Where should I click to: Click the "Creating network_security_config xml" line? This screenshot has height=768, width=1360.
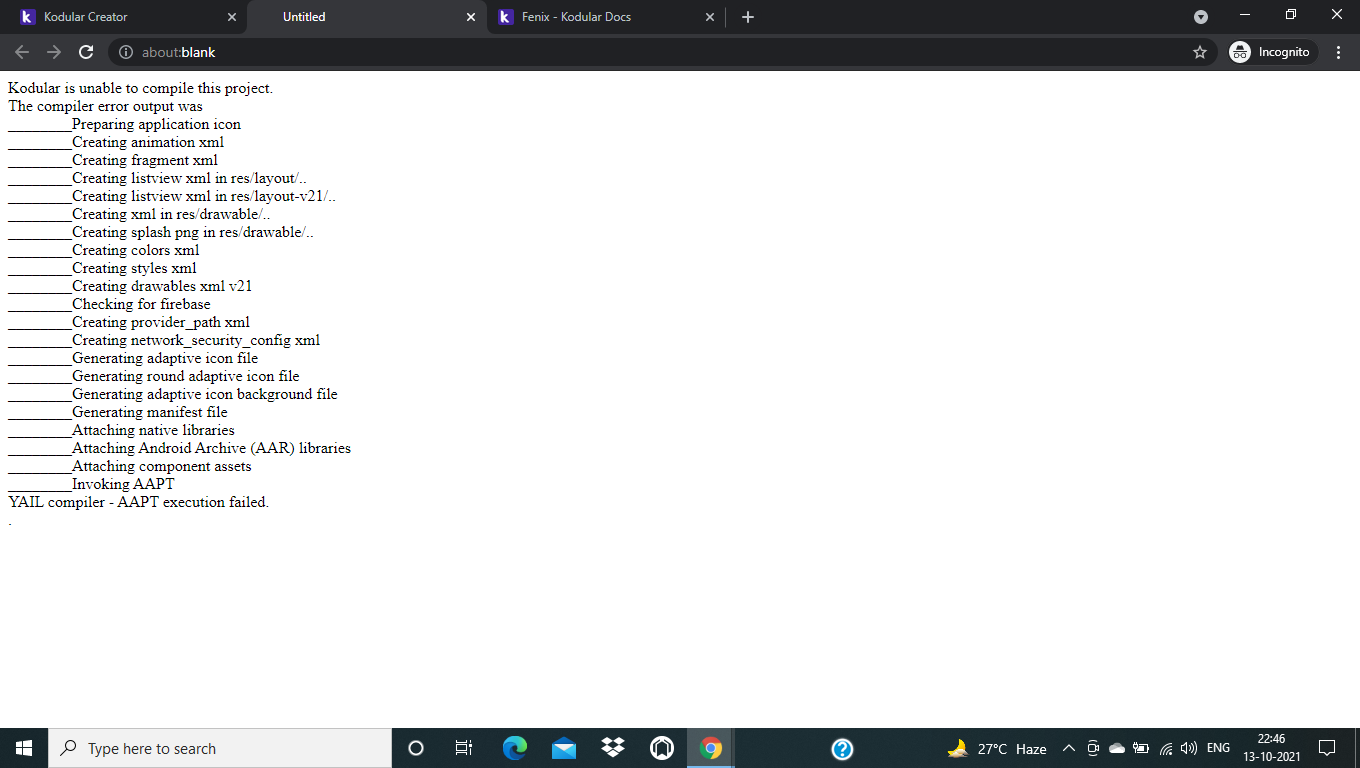pos(196,340)
